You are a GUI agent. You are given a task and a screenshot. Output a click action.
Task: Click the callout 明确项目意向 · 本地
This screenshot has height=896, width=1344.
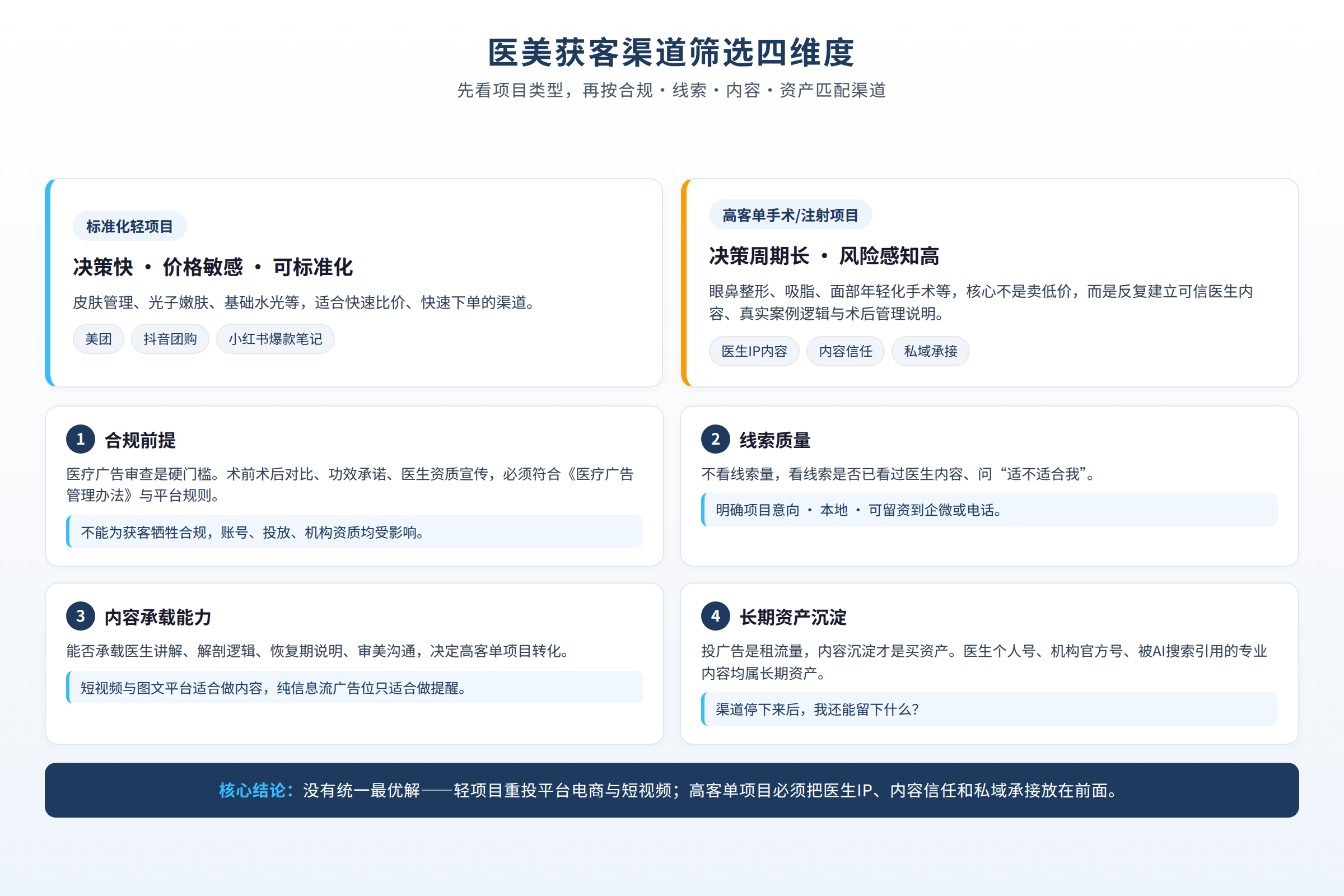coord(989,510)
